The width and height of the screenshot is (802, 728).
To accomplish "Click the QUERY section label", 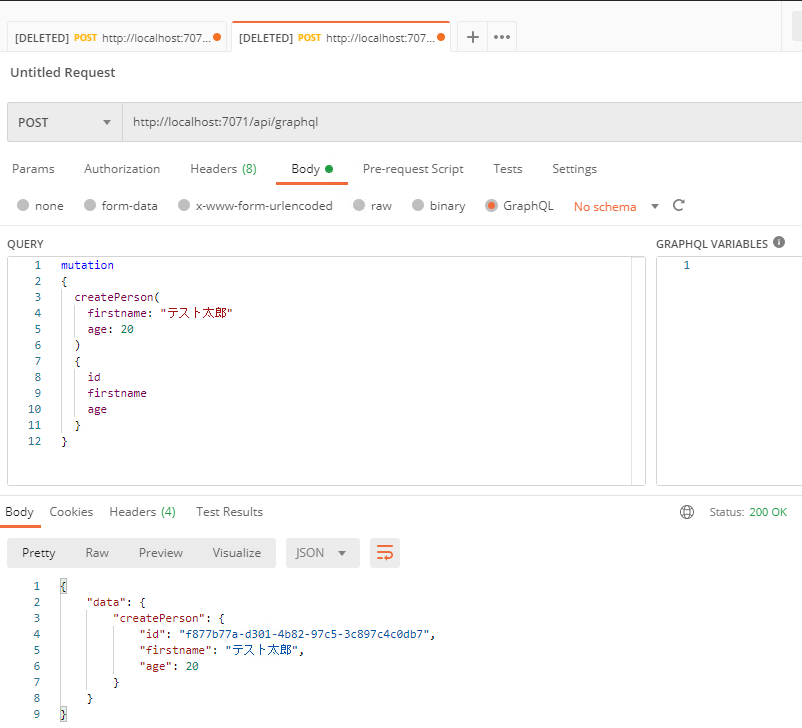I will tap(25, 244).
